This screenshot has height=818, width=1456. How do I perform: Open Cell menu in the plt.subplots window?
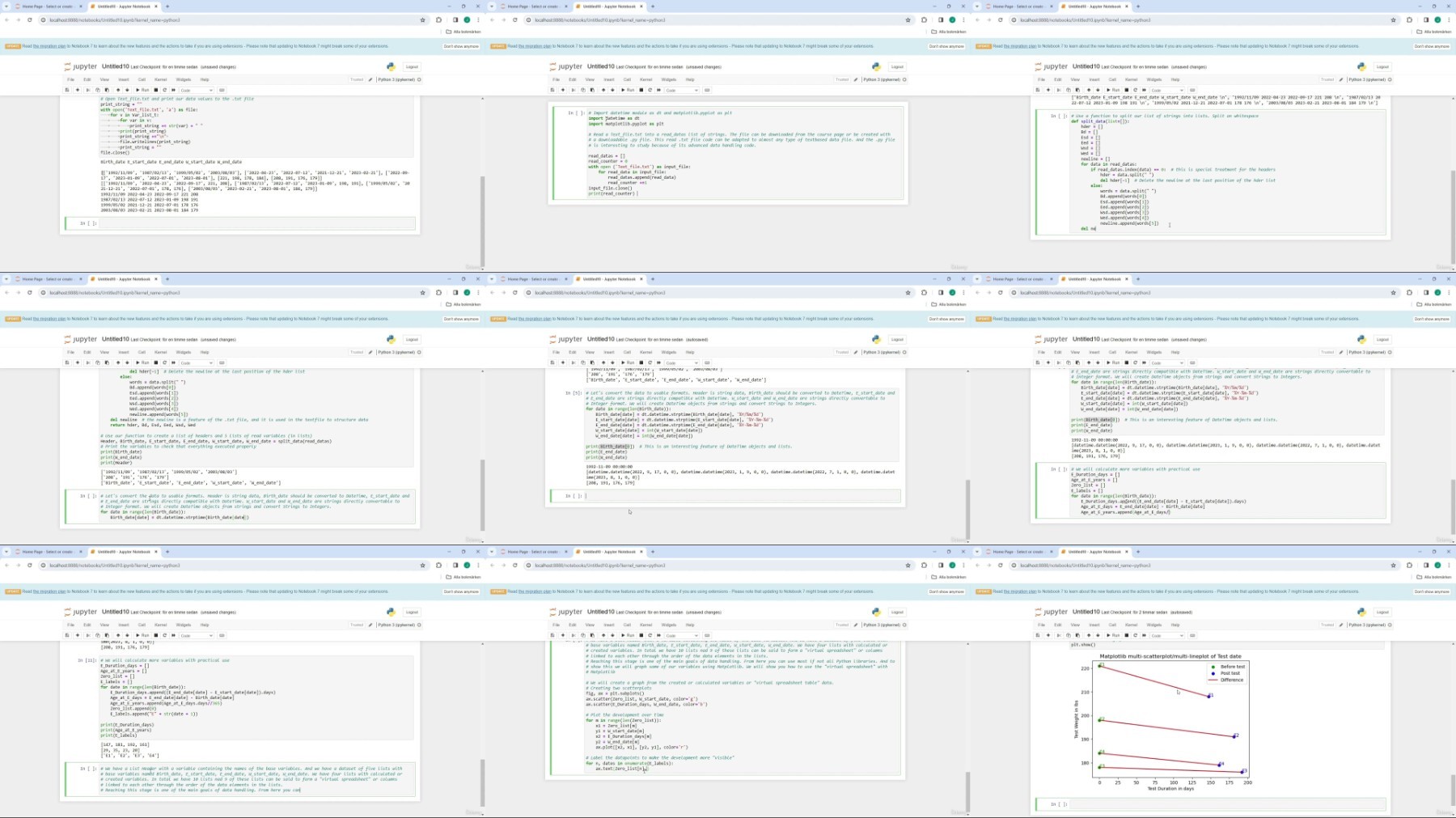coord(627,625)
